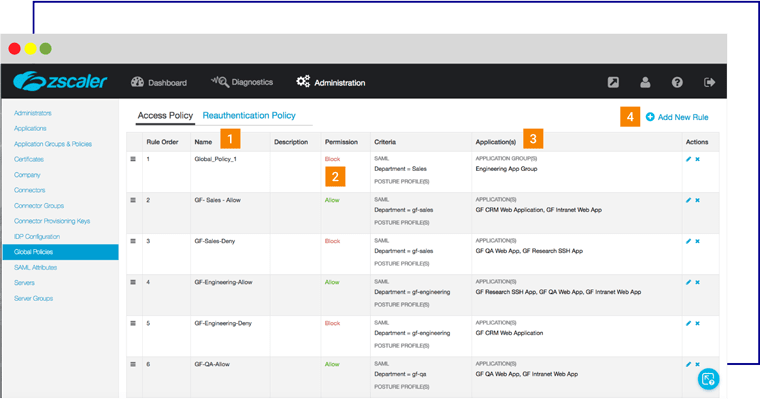Open Application Groups & Policies page
Image resolution: width=760 pixels, height=400 pixels.
[53, 144]
